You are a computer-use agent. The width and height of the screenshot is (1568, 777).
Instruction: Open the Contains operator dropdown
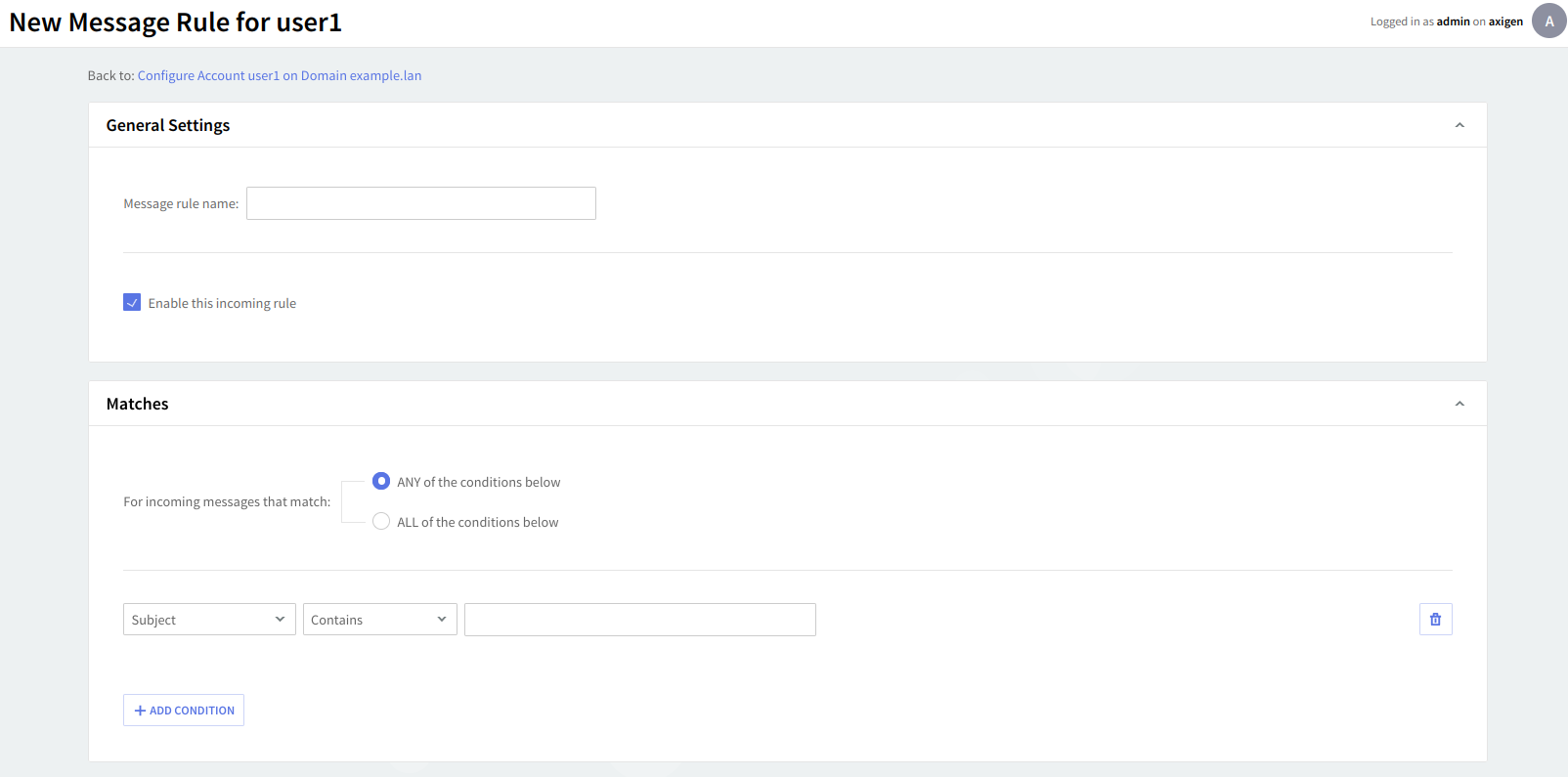point(379,620)
